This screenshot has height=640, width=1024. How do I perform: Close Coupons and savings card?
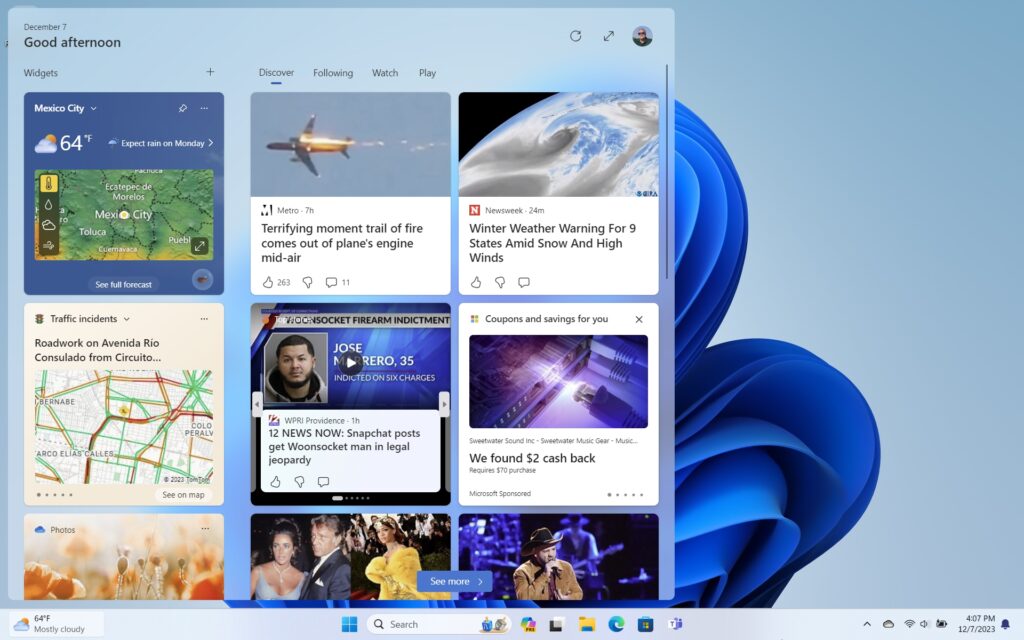pos(639,319)
